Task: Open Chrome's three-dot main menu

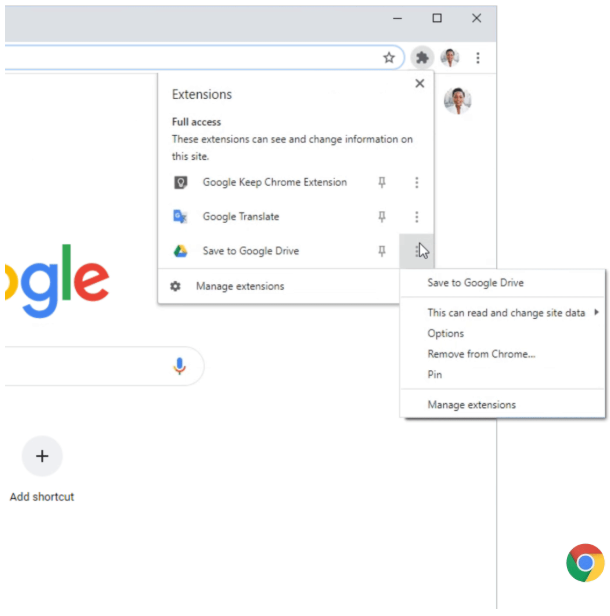Action: pos(478,58)
